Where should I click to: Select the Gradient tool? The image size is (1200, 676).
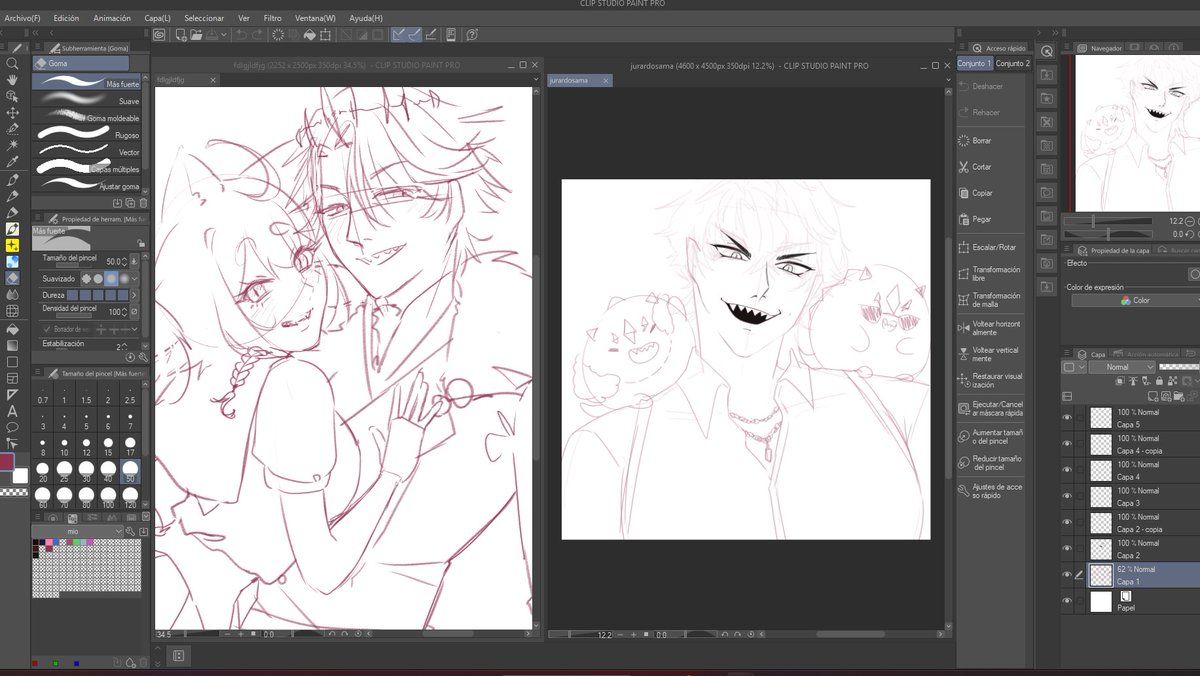[12, 345]
